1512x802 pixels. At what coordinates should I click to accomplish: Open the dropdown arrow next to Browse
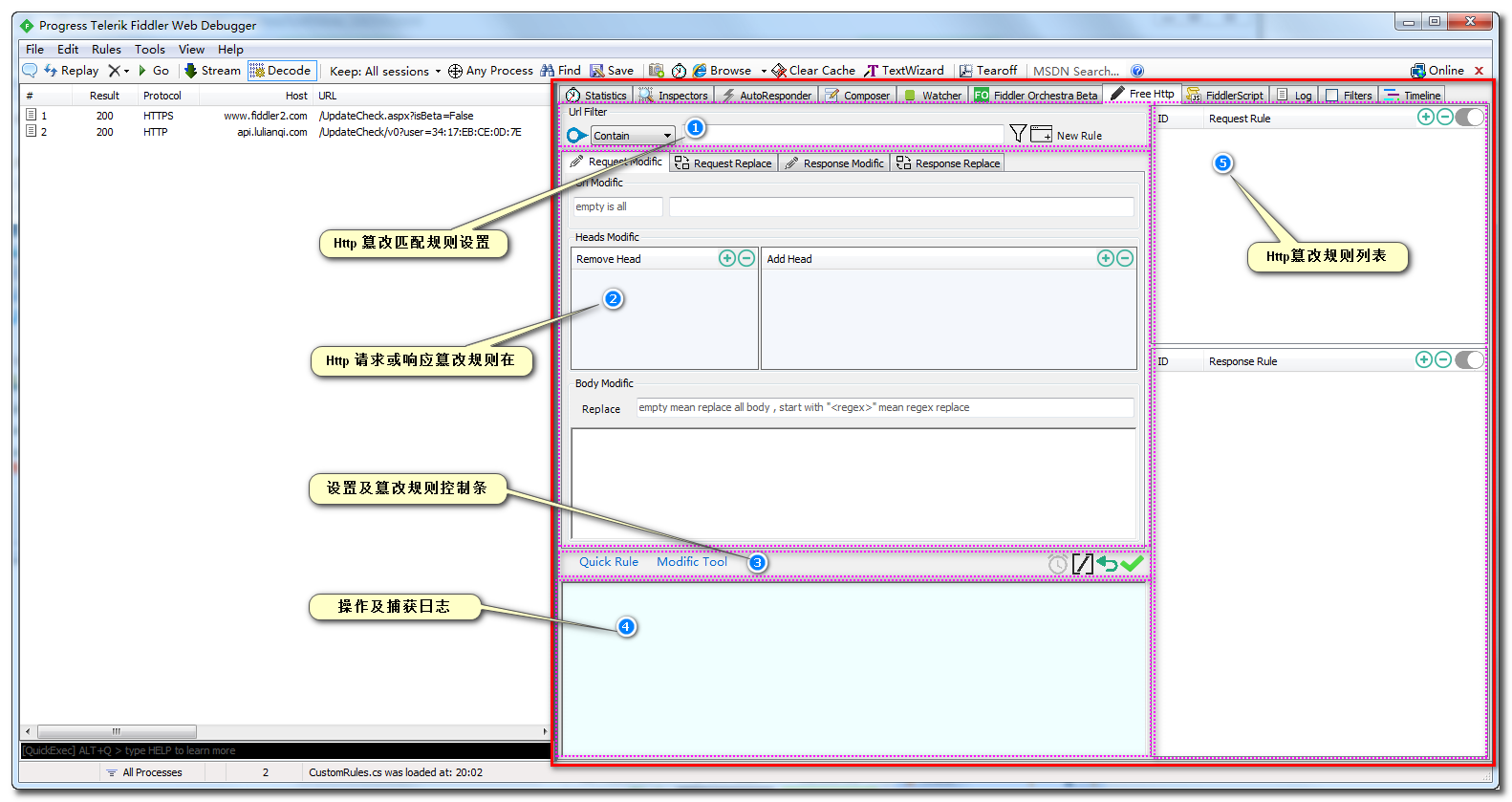pos(764,71)
